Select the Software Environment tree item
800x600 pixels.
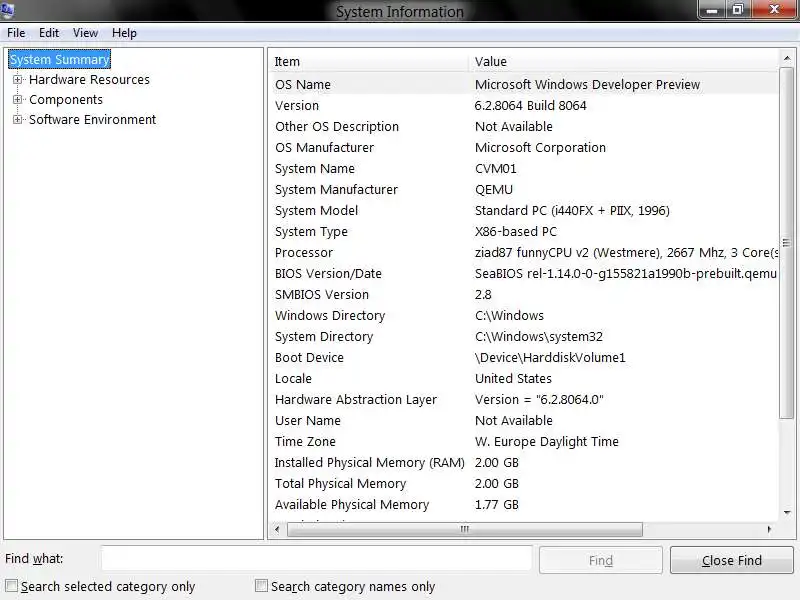pos(92,119)
